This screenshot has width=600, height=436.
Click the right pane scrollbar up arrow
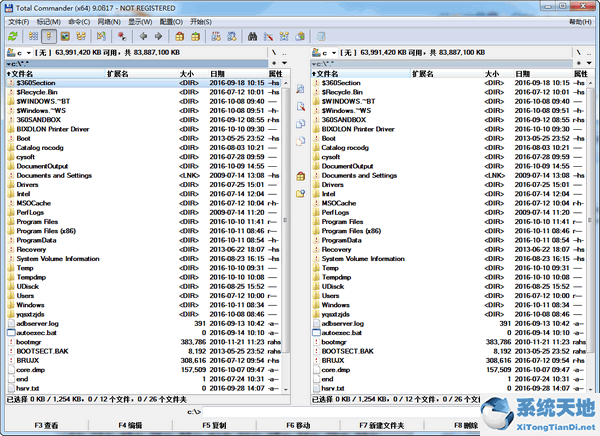click(x=590, y=83)
